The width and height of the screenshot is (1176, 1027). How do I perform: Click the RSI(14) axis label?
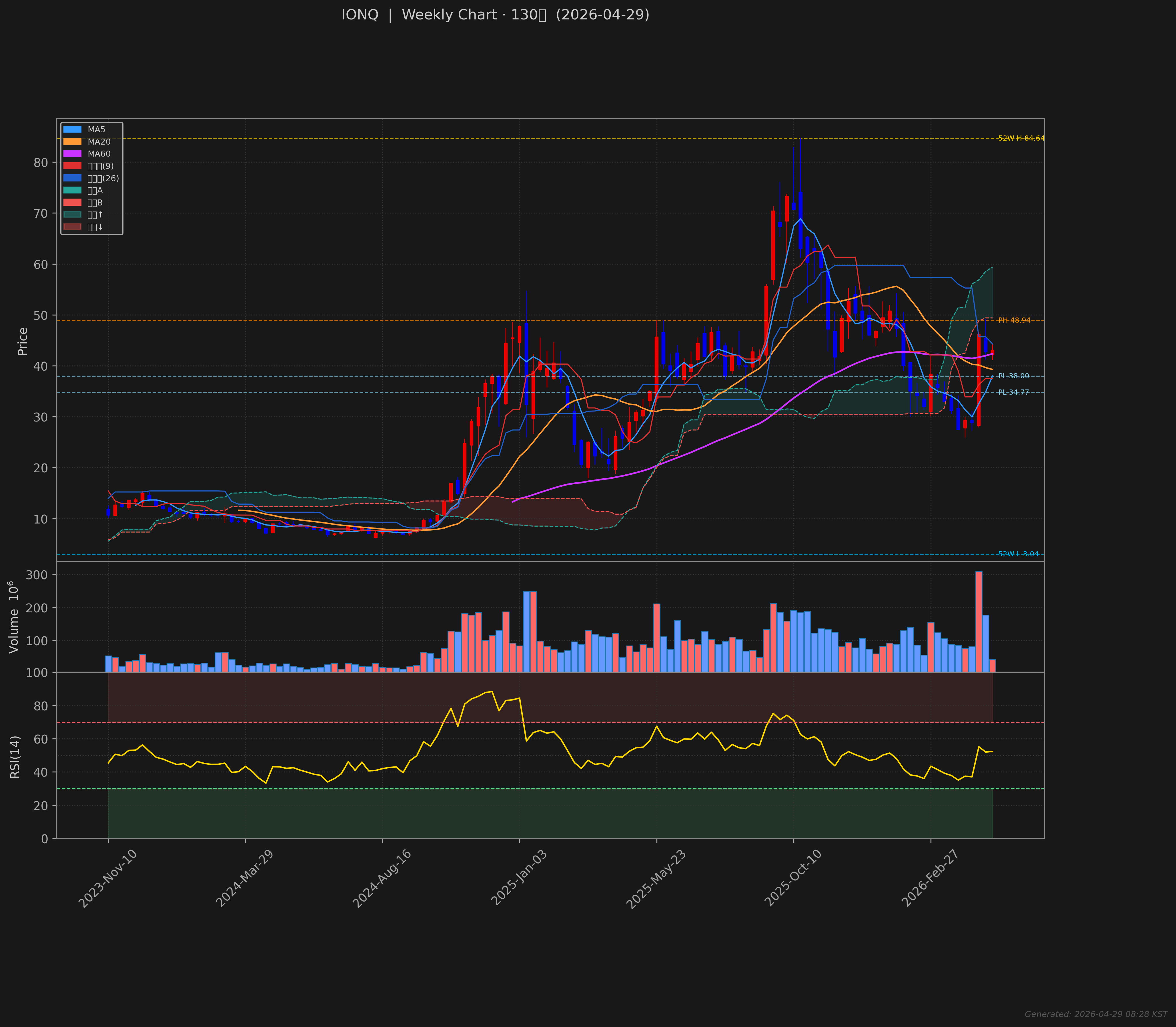tap(15, 756)
